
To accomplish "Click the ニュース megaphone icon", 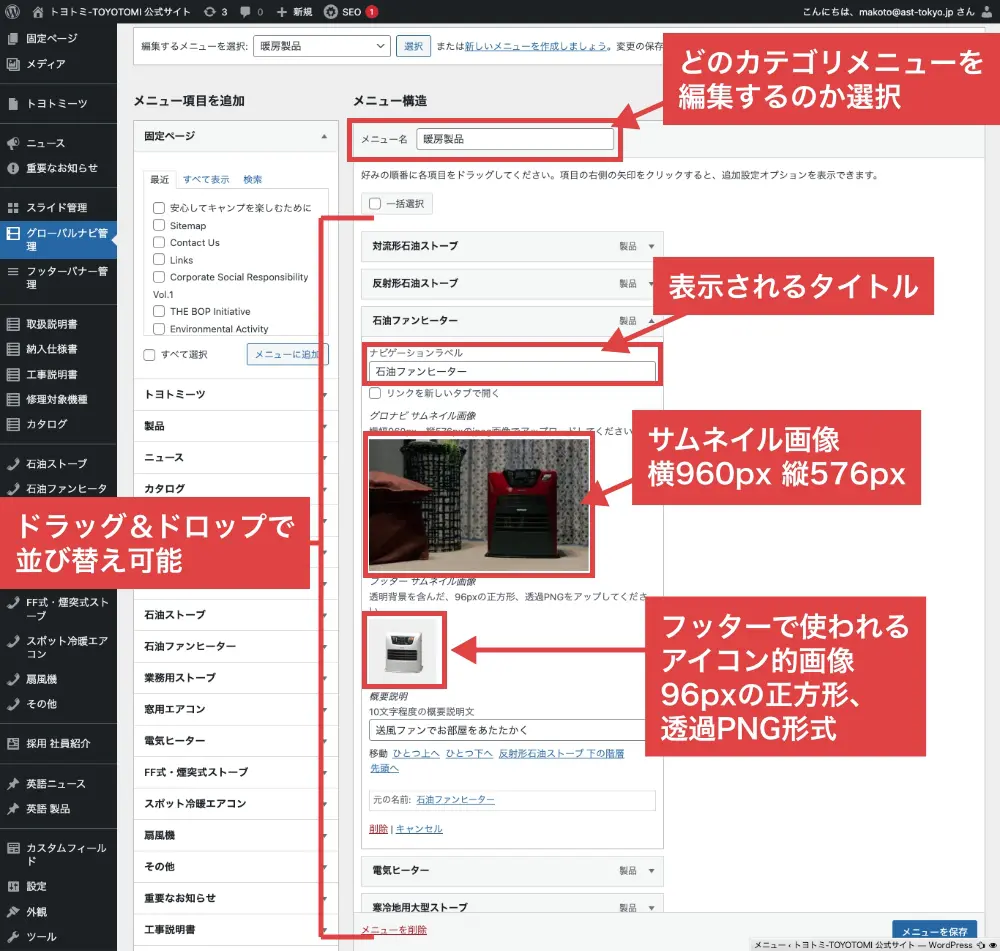I will coord(13,143).
